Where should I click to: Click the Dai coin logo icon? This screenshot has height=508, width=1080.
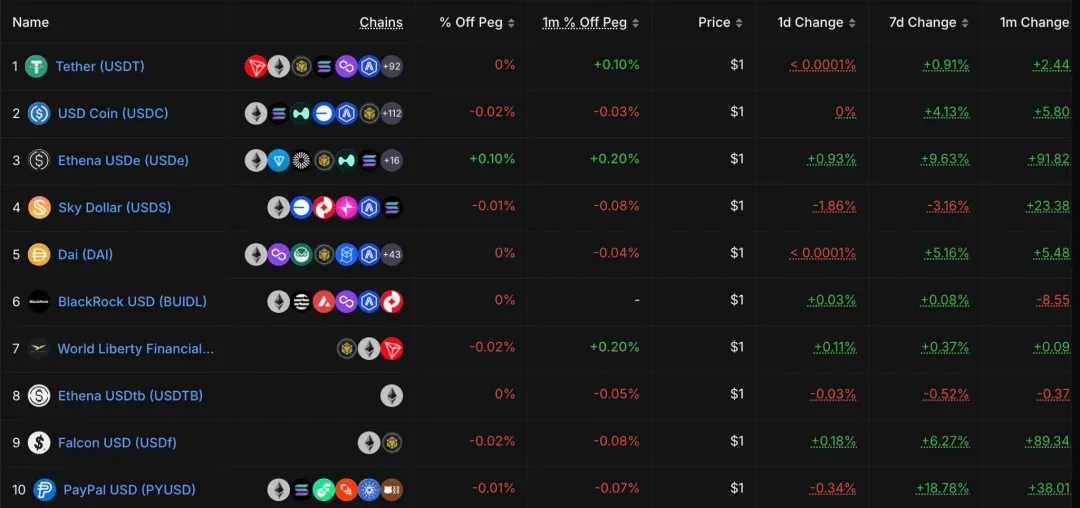[x=39, y=255]
